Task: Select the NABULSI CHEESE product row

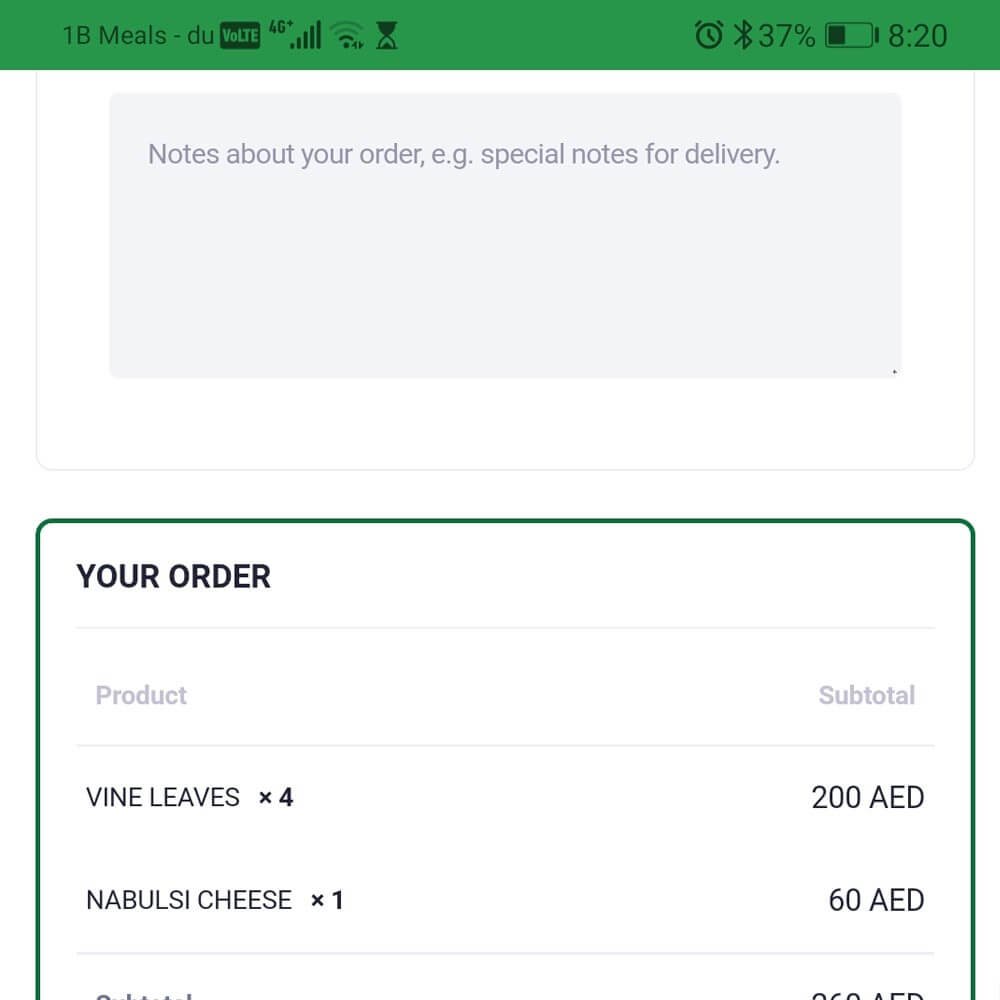Action: (x=505, y=900)
